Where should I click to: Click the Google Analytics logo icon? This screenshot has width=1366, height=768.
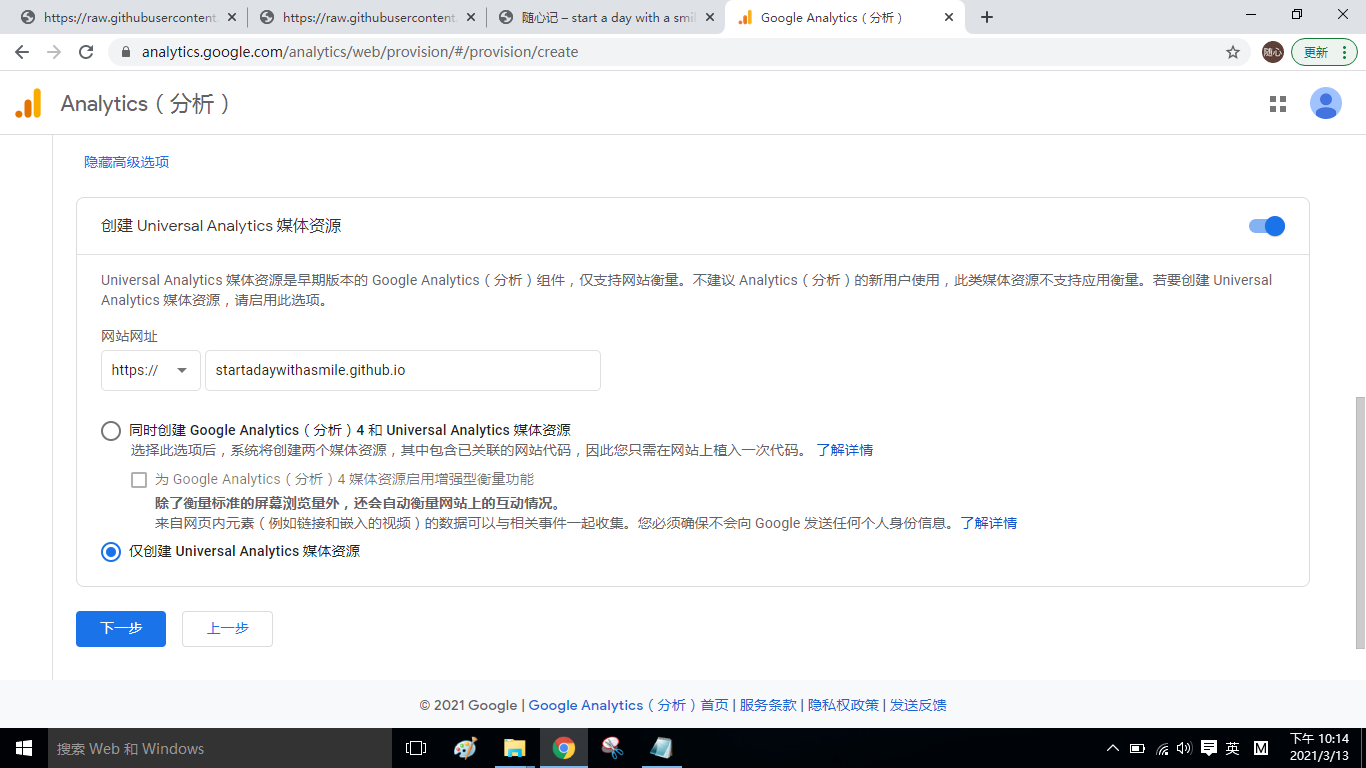[27, 103]
